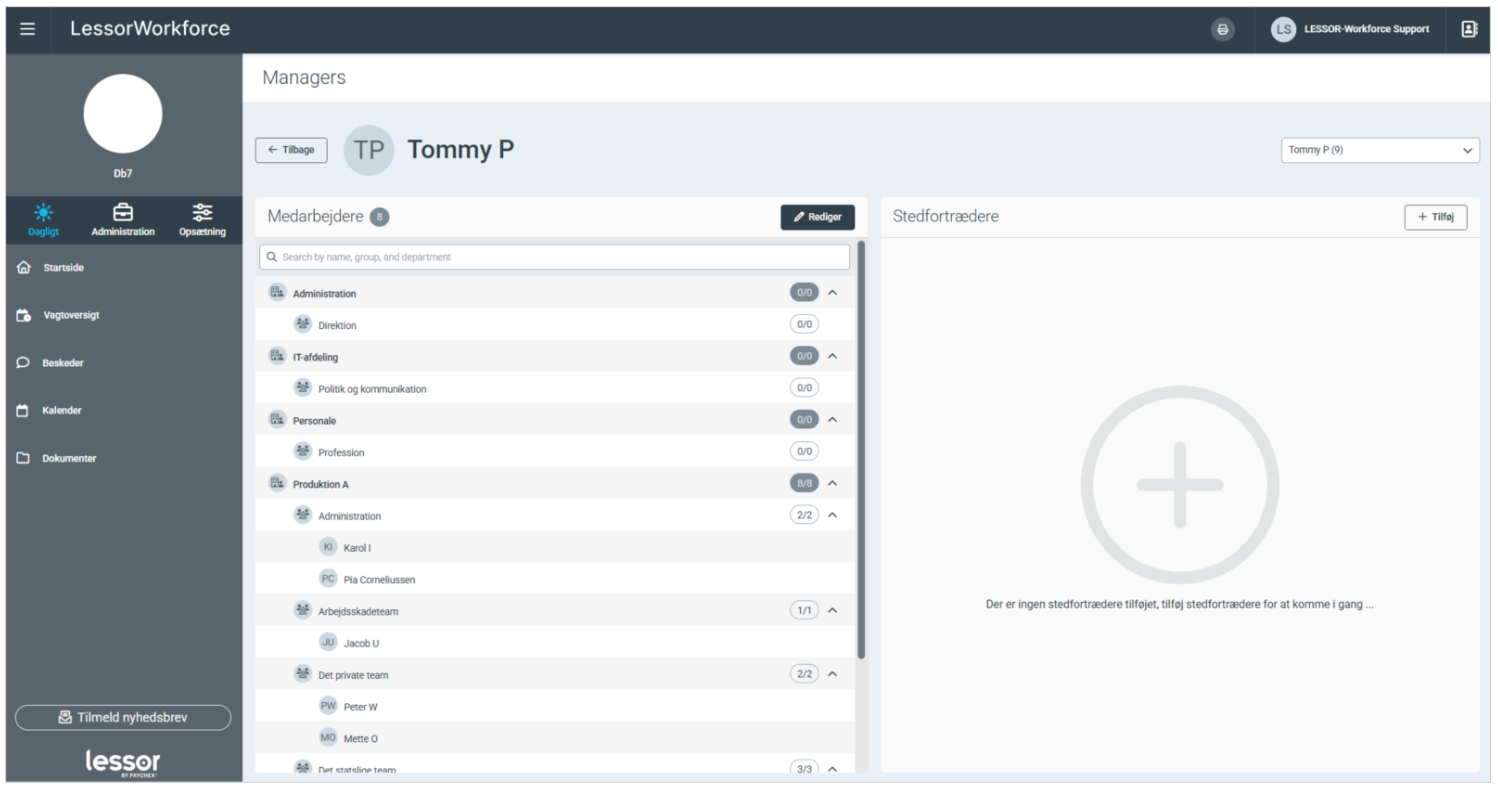Image resolution: width=1498 pixels, height=790 pixels.
Task: Switch to the Opsætning tab
Action: click(x=202, y=220)
